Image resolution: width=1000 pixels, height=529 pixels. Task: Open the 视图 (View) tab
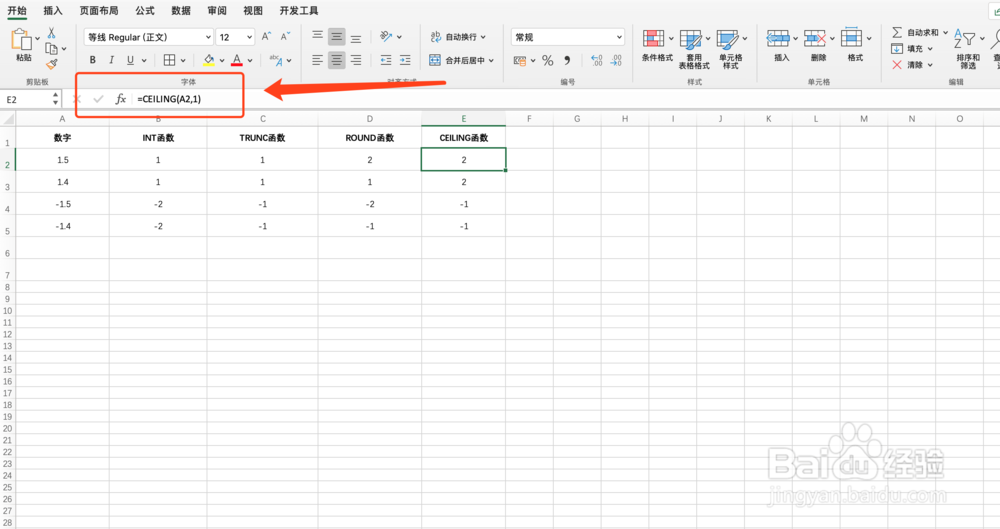coord(253,10)
